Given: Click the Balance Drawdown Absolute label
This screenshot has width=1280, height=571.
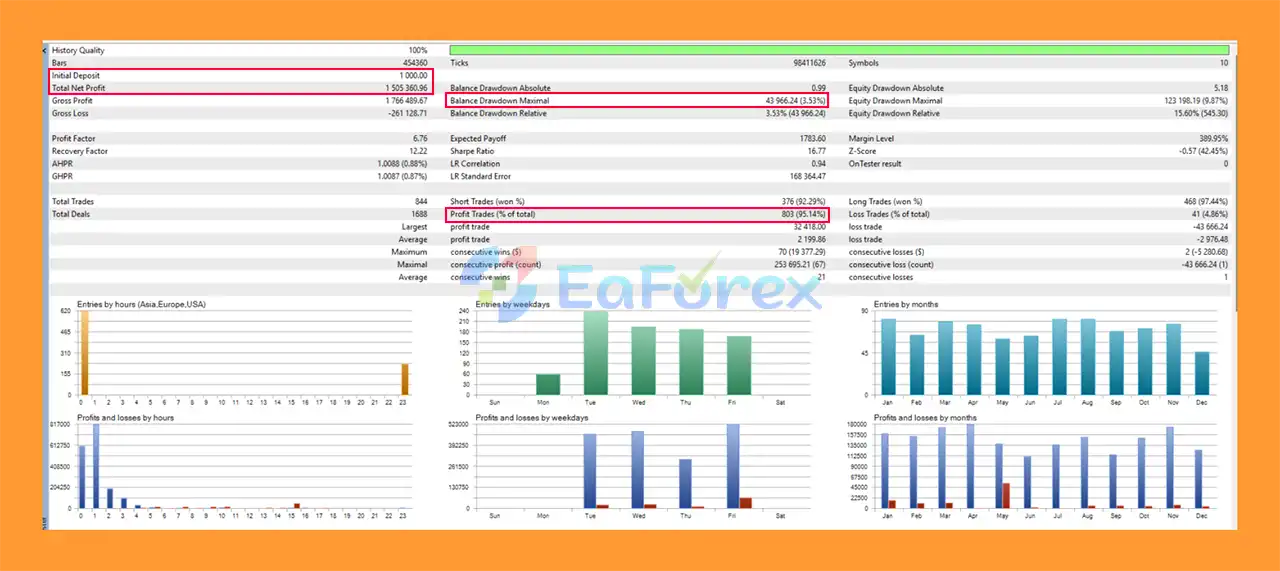Looking at the screenshot, I should pos(500,88).
